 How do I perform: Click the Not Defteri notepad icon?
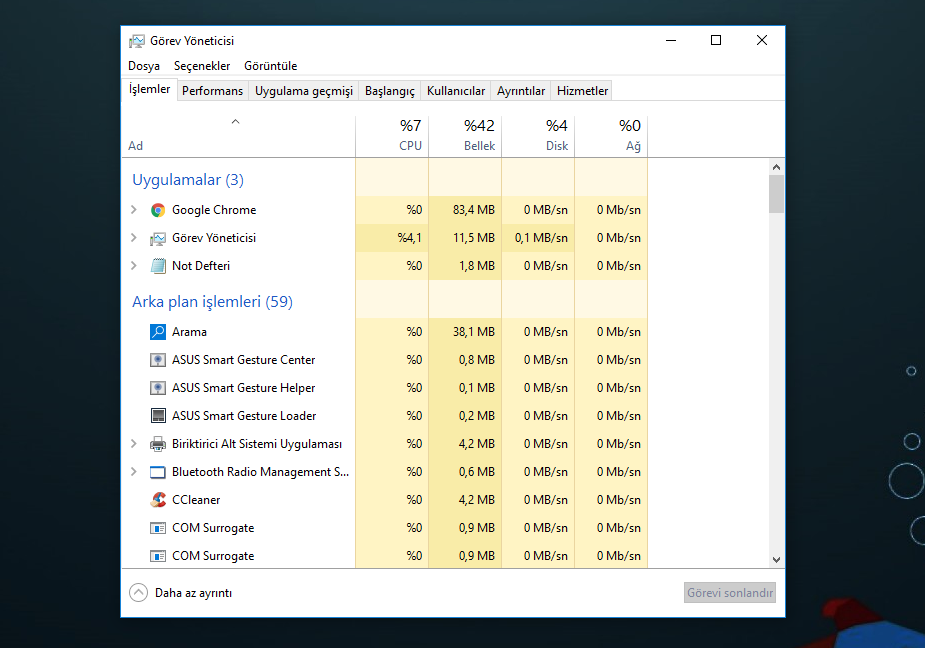[158, 266]
